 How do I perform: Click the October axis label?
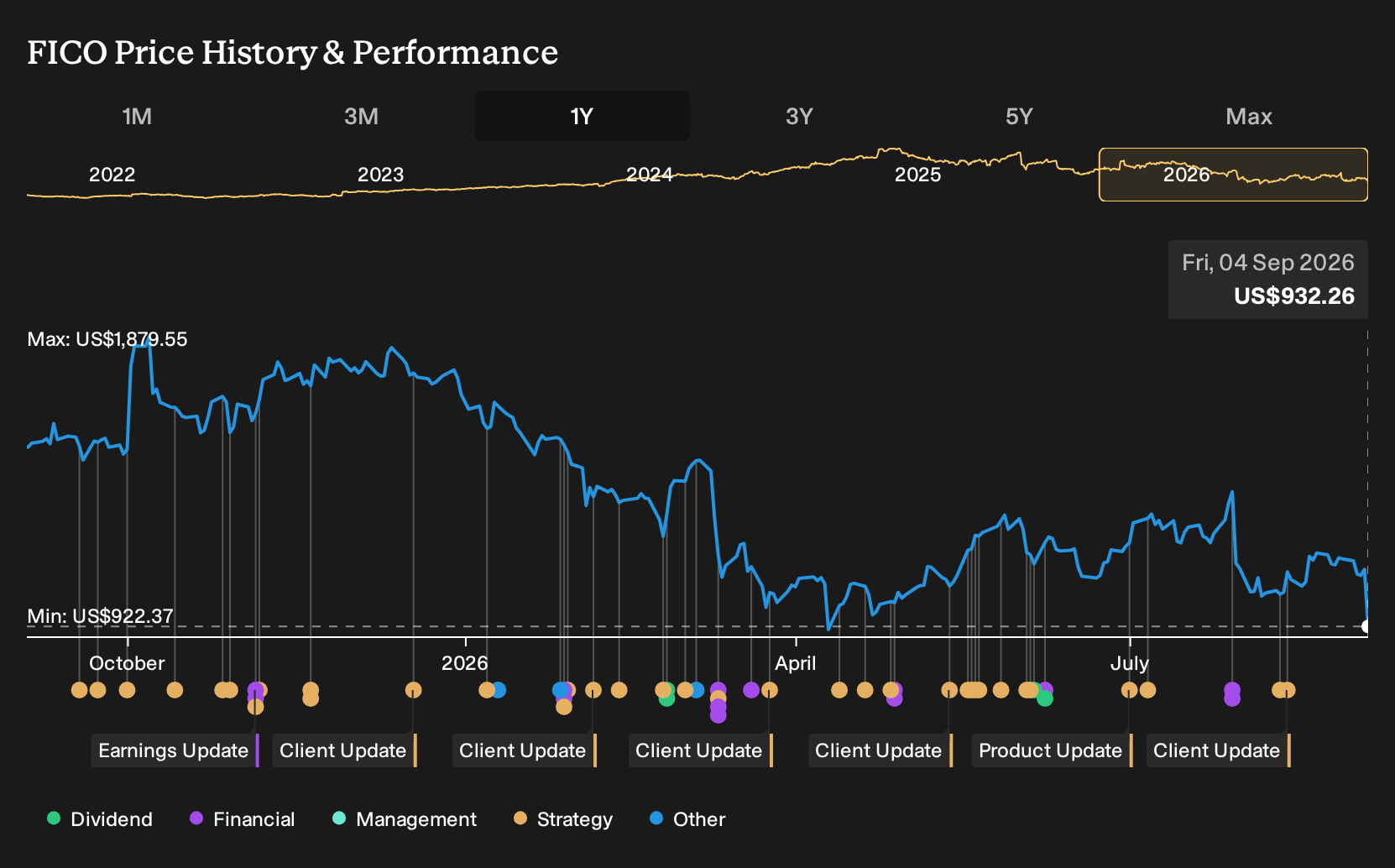click(x=127, y=663)
